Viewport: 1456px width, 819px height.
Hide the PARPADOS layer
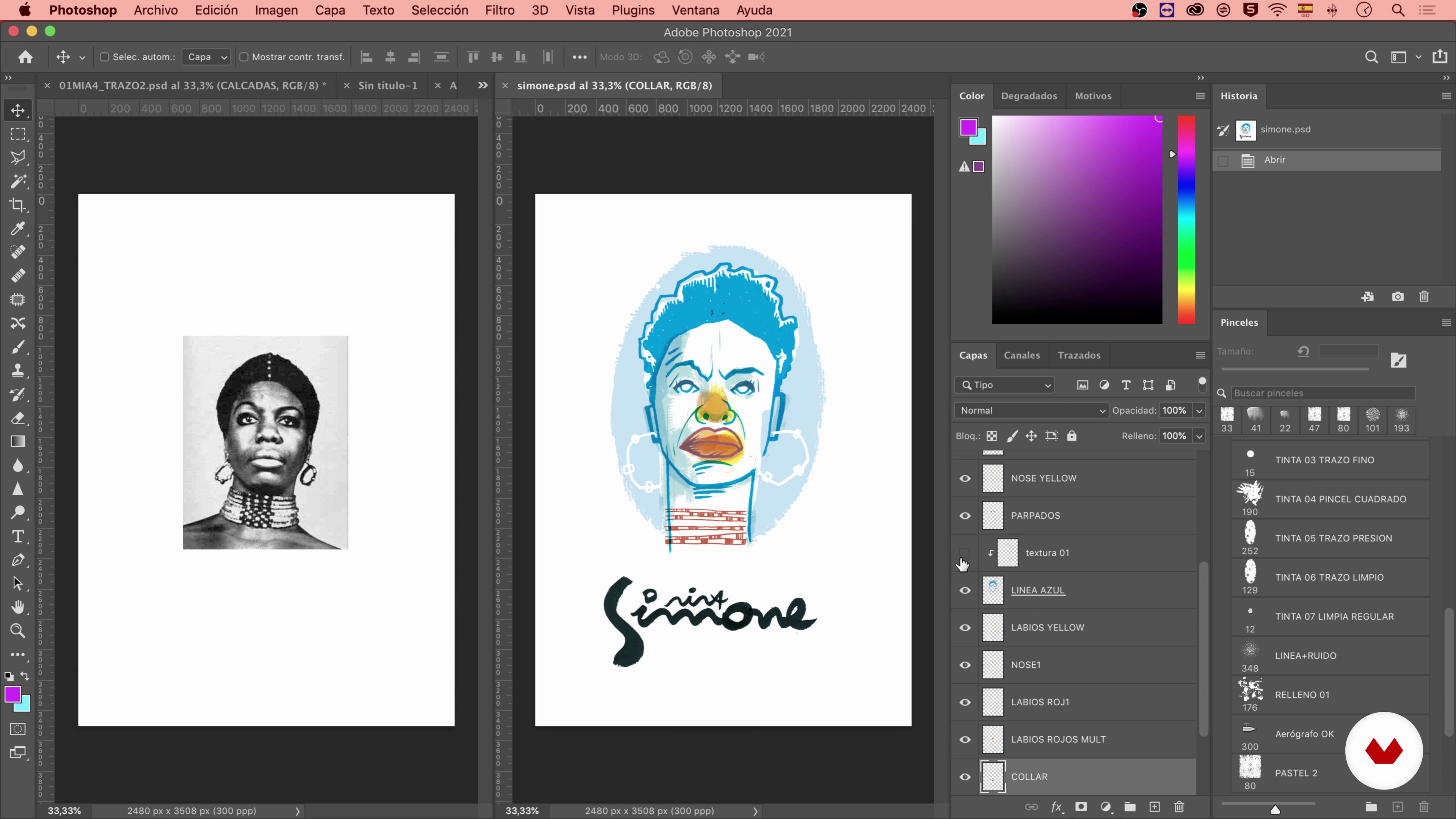pos(965,516)
